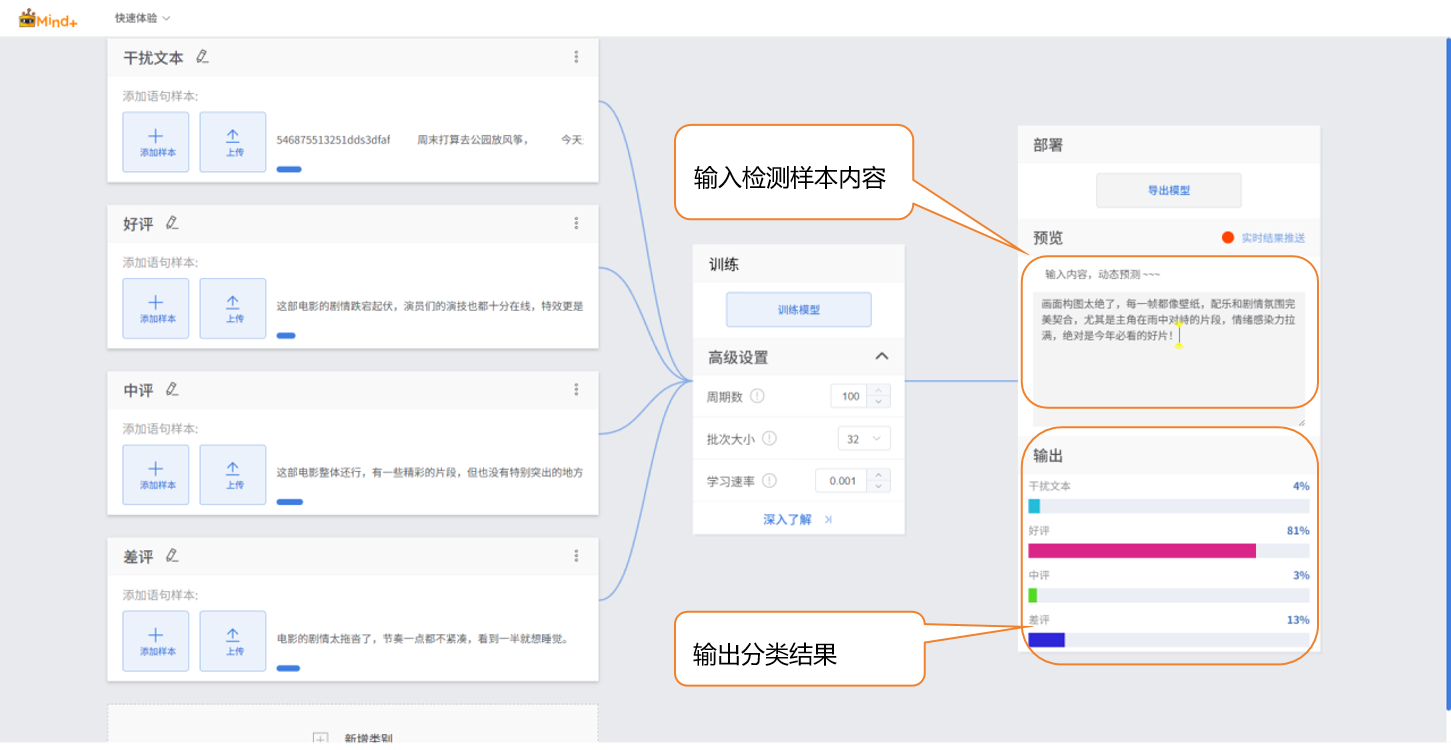Viewport: 1451px width, 750px height.
Task: Click the Mind+ logo
Action: tap(48, 18)
